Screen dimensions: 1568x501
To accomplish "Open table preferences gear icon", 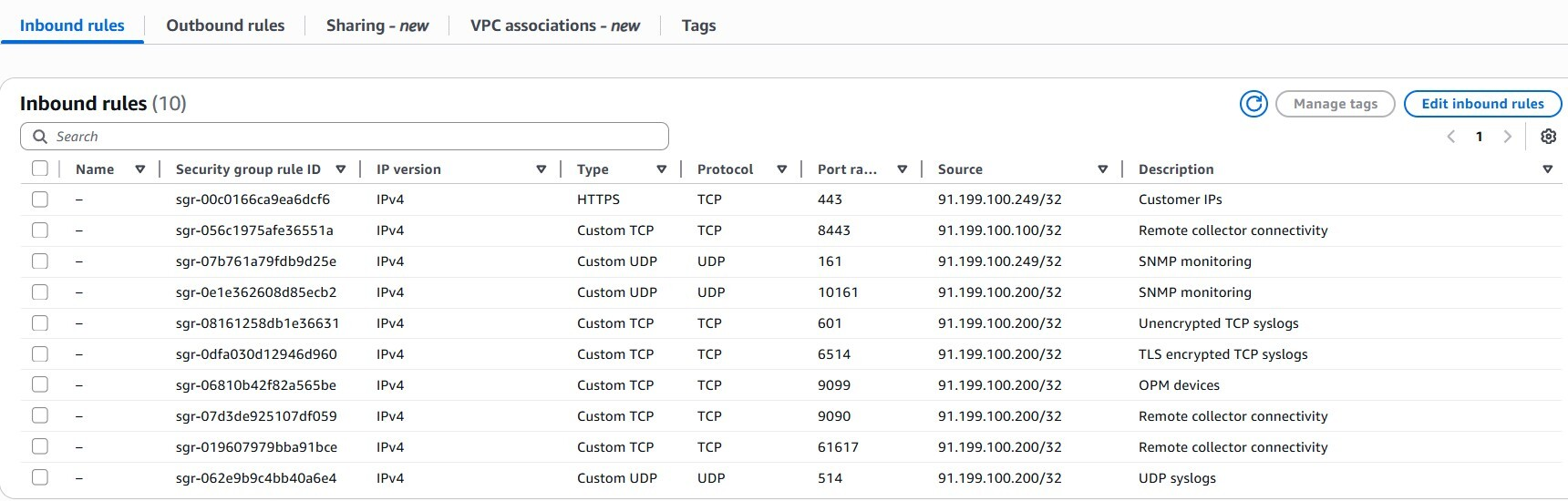I will [x=1548, y=137].
